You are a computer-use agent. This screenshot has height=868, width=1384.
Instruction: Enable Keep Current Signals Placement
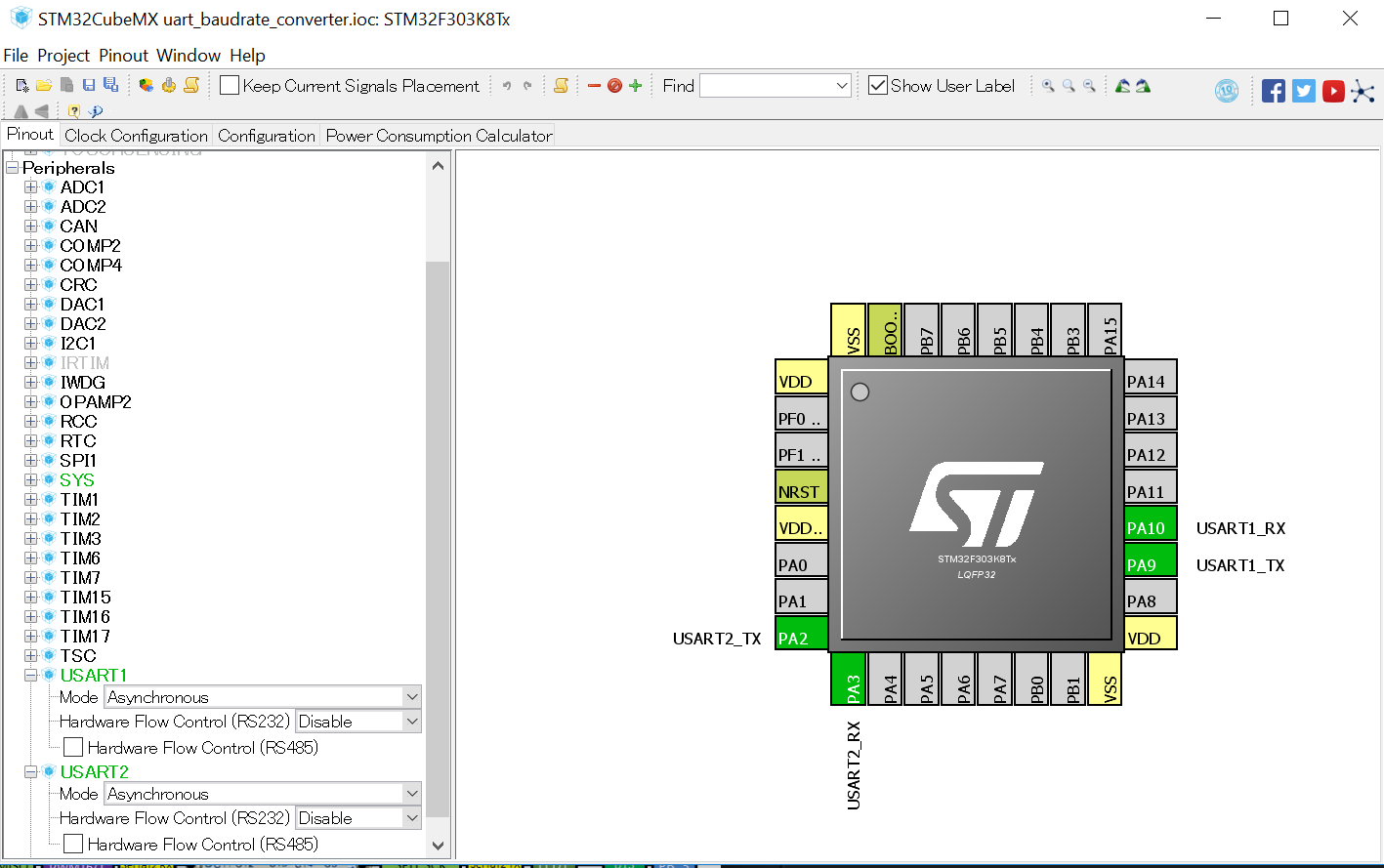click(x=230, y=85)
